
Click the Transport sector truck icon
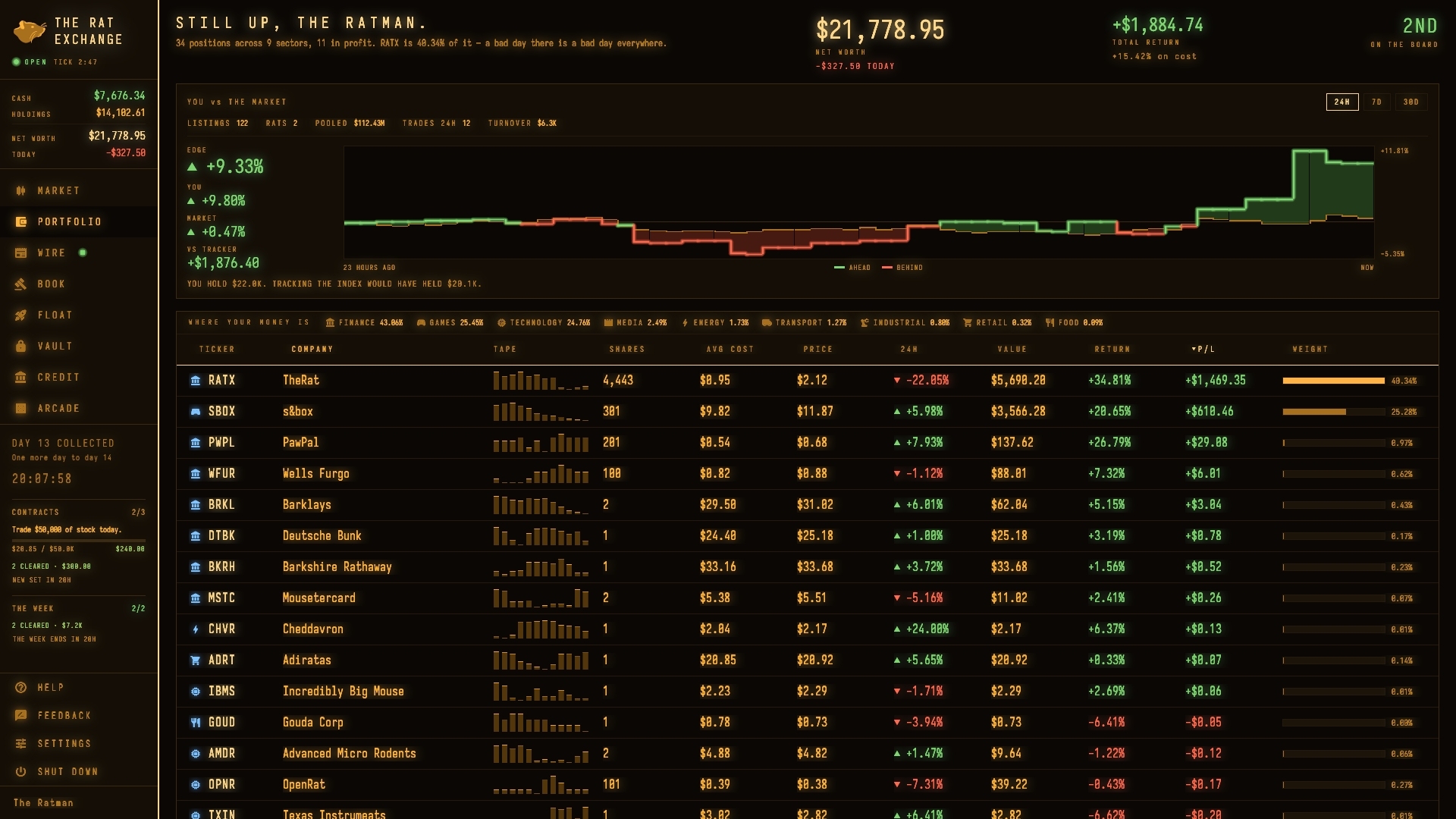(767, 322)
